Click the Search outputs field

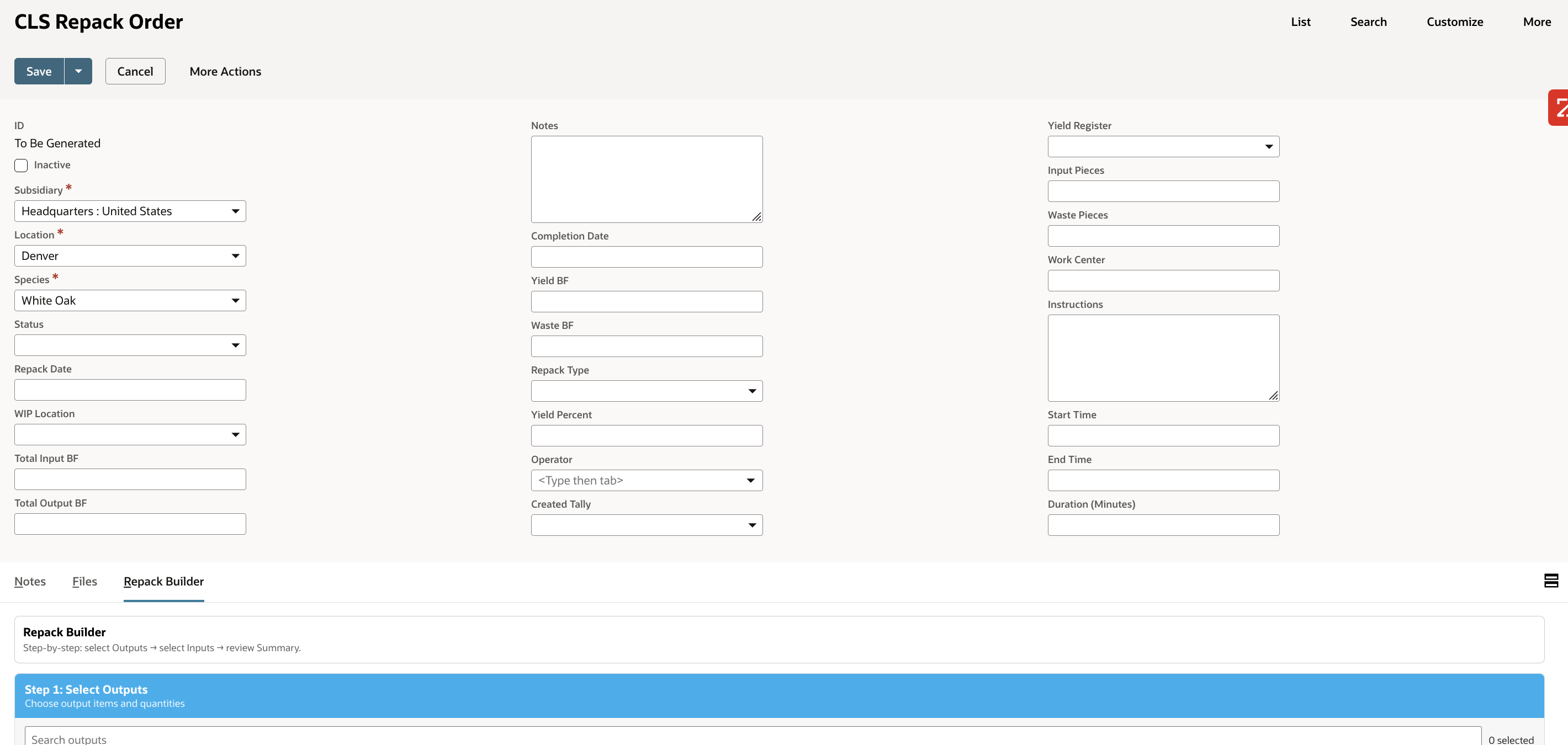pos(753,738)
